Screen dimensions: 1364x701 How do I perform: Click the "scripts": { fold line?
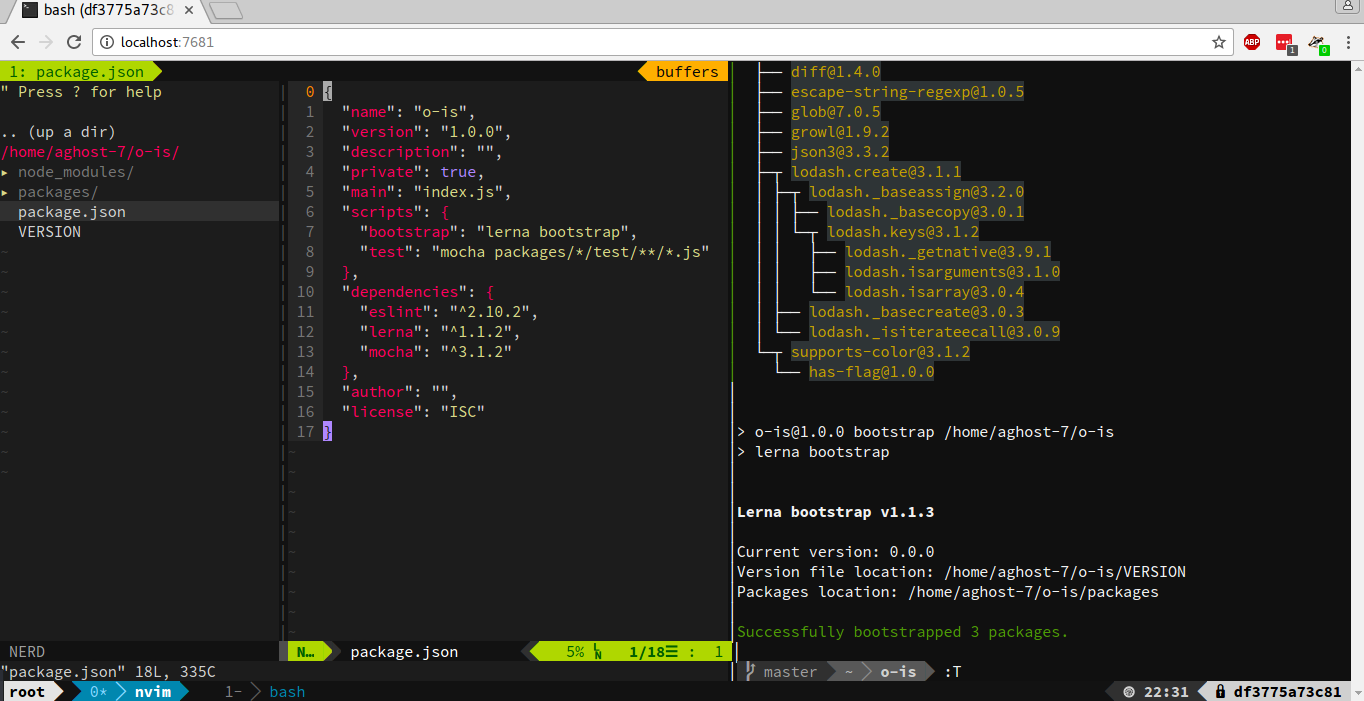pyautogui.click(x=396, y=212)
